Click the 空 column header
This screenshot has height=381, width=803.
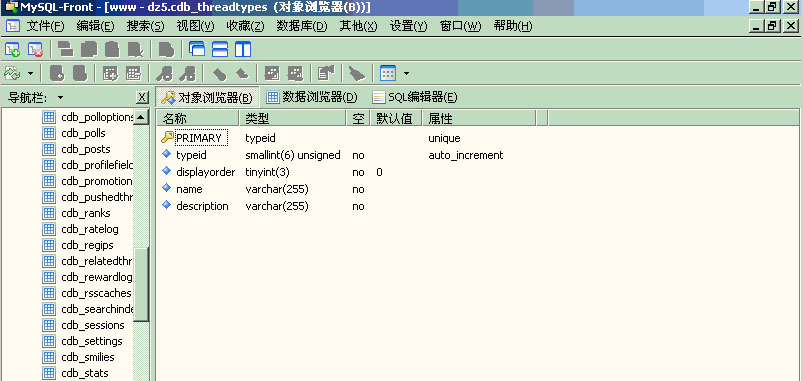click(358, 119)
